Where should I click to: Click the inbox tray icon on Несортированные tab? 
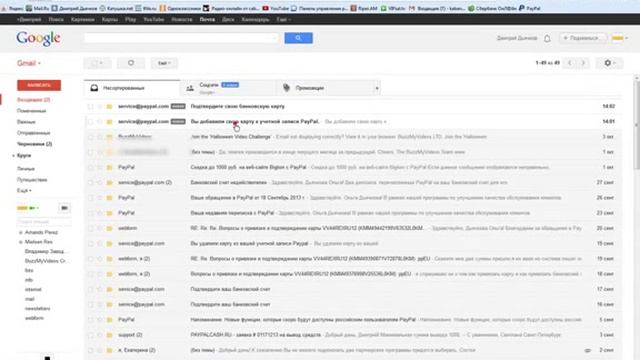pyautogui.click(x=94, y=88)
